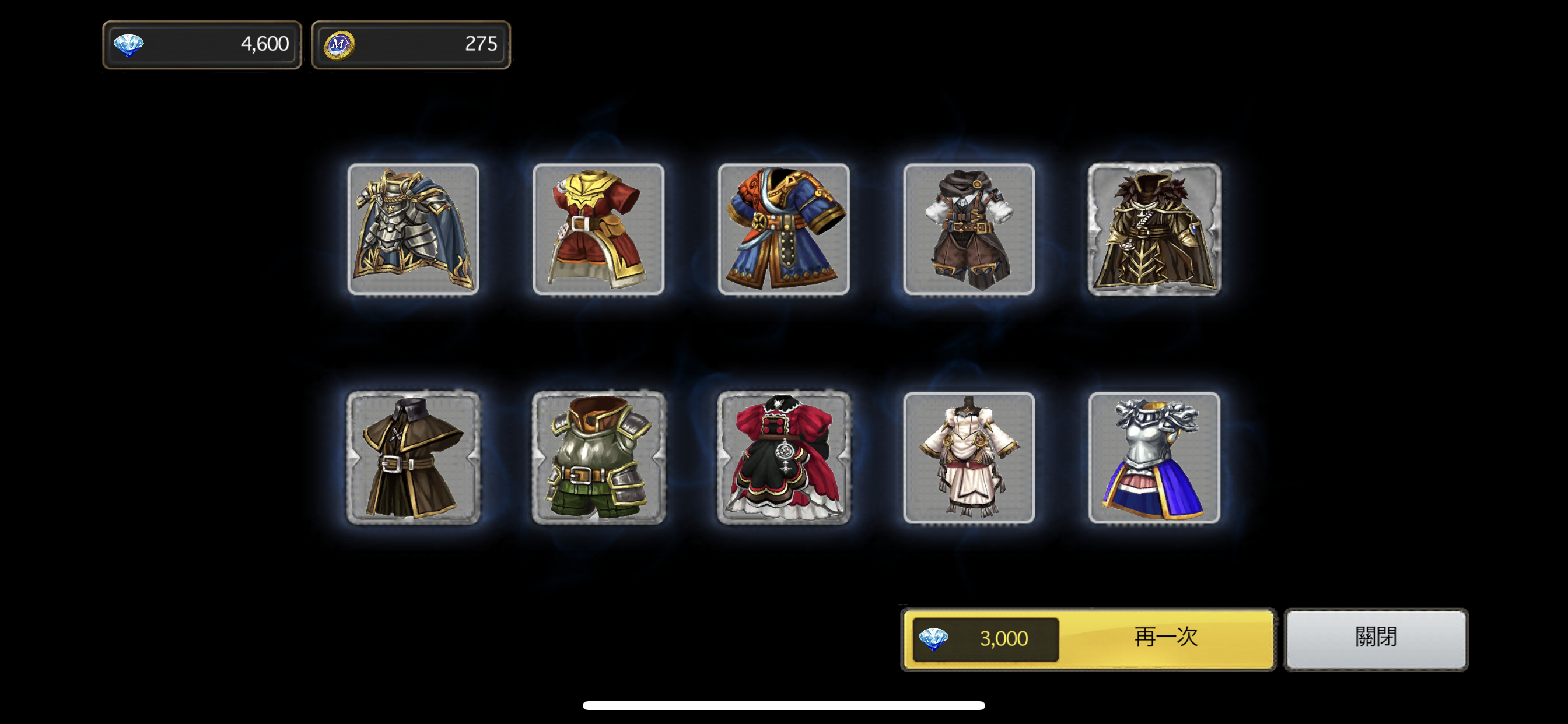
Task: Tap the blue diamond currency icon at top
Action: (129, 45)
